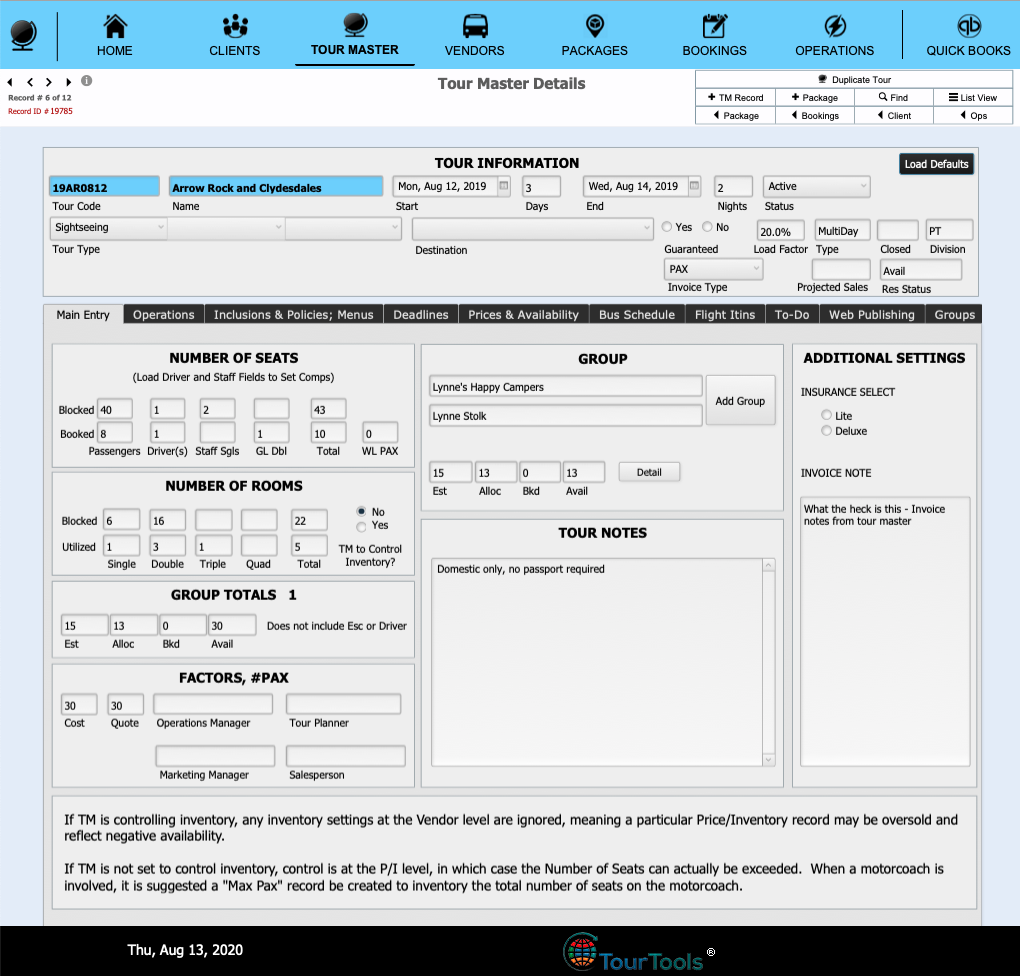The image size is (1020, 976).
Task: Switch to List View
Action: 973,98
